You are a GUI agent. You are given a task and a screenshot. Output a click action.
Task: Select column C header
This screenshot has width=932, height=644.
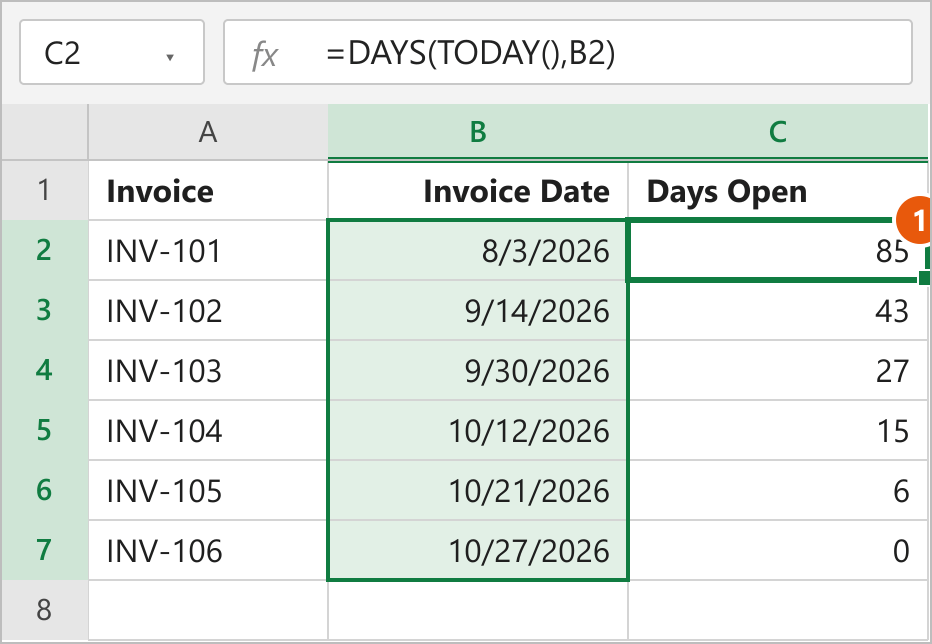pos(777,132)
